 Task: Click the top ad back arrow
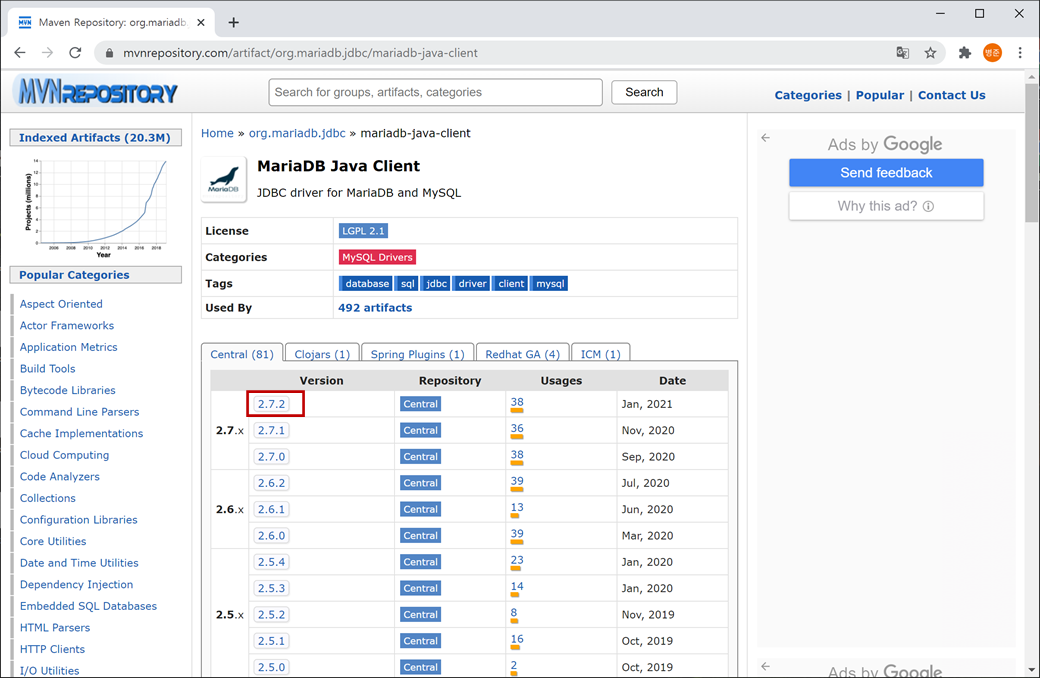pos(765,138)
